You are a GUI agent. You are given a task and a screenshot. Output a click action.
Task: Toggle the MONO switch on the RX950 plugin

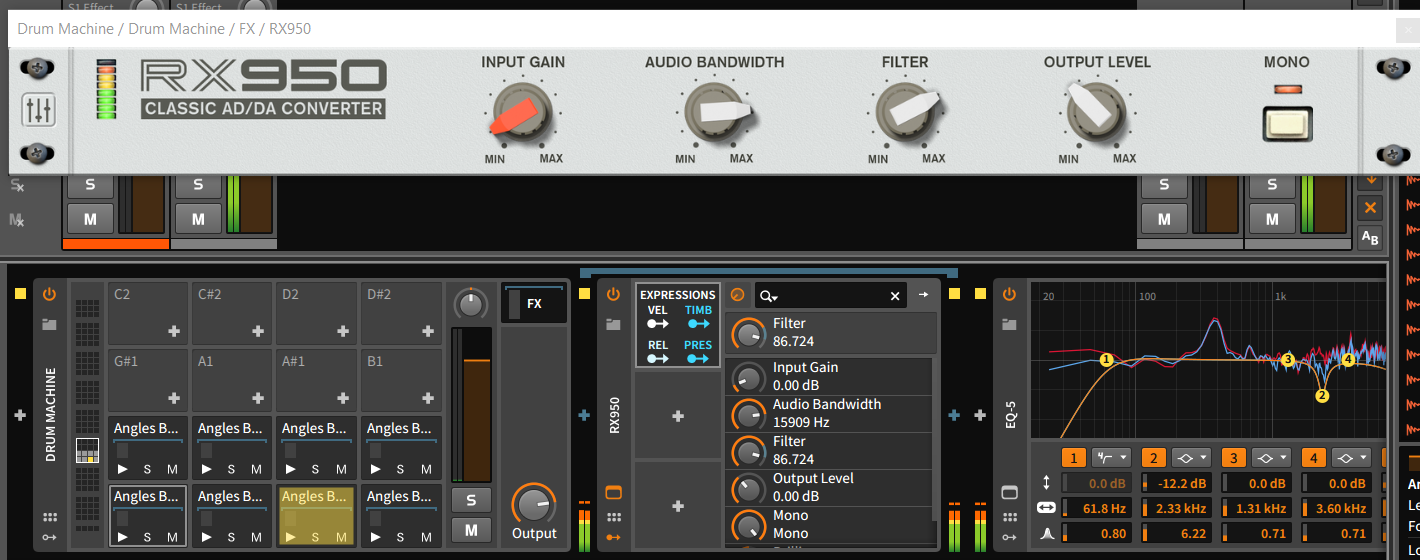click(x=1286, y=124)
